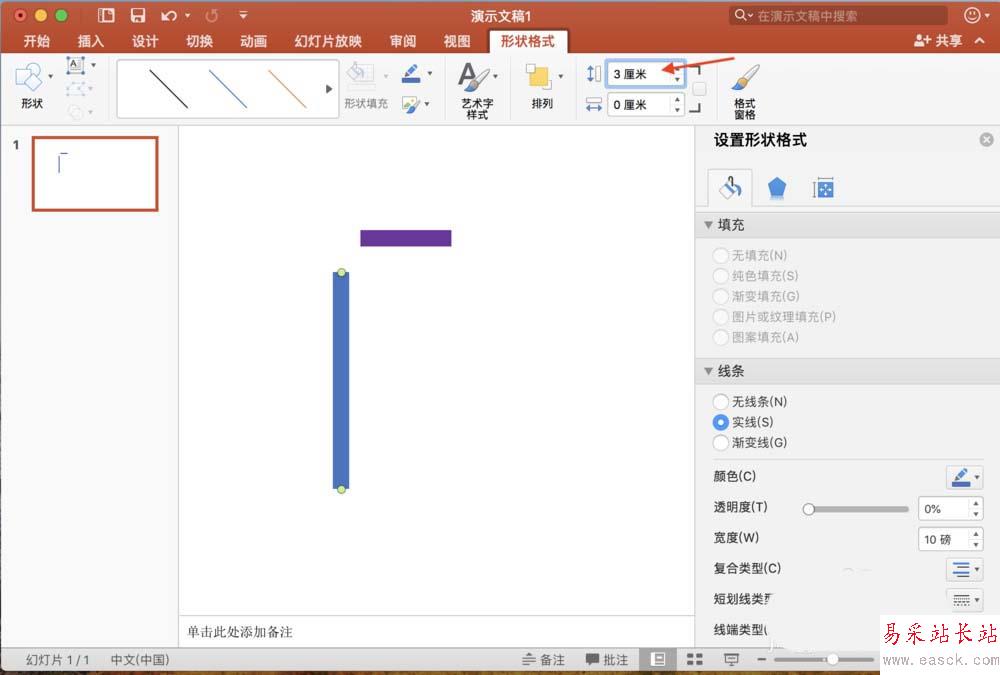This screenshot has height=675, width=1000.
Task: Select No Fill (无填充) radio button
Action: (x=720, y=255)
